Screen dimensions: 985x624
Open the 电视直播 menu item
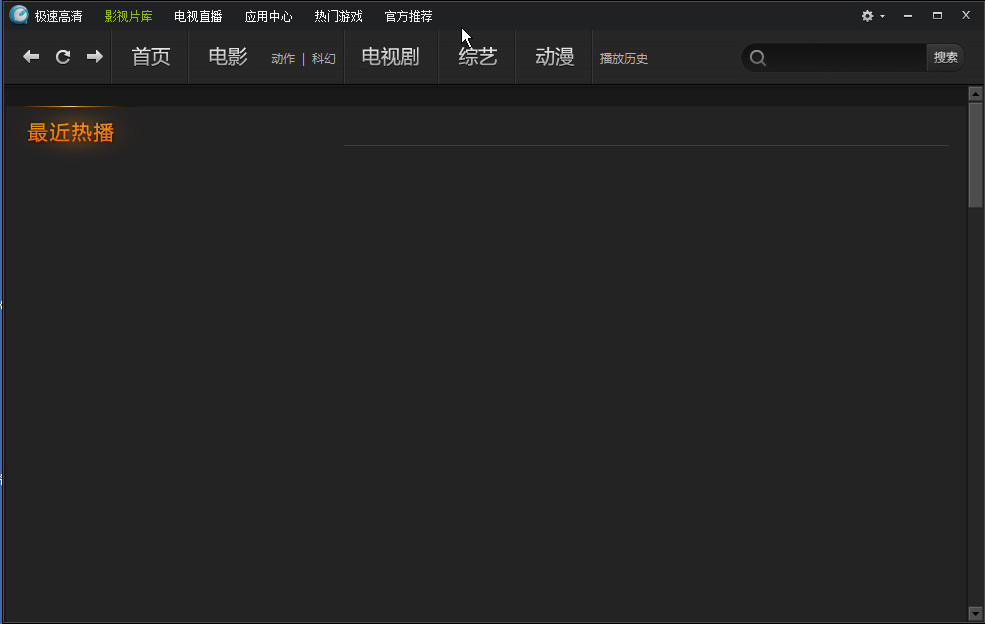point(197,15)
